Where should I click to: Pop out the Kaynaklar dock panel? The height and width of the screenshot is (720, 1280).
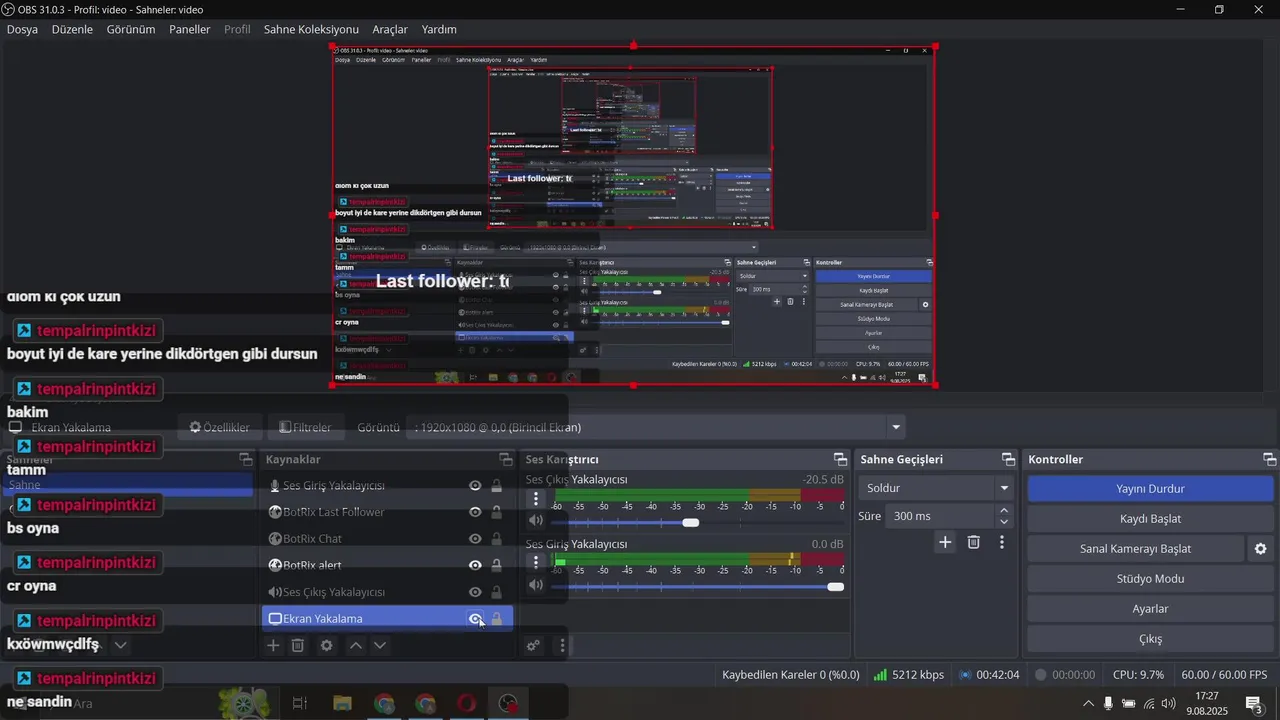[x=506, y=459]
